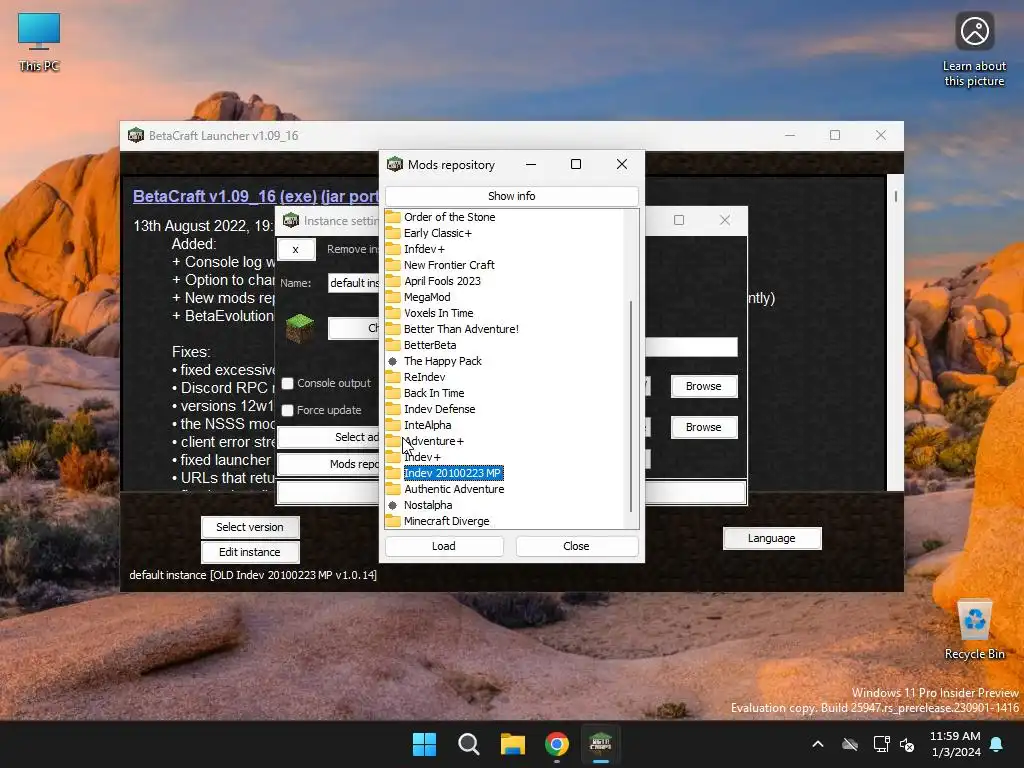Click the lower Browse button
Viewport: 1024px width, 768px height.
[704, 427]
